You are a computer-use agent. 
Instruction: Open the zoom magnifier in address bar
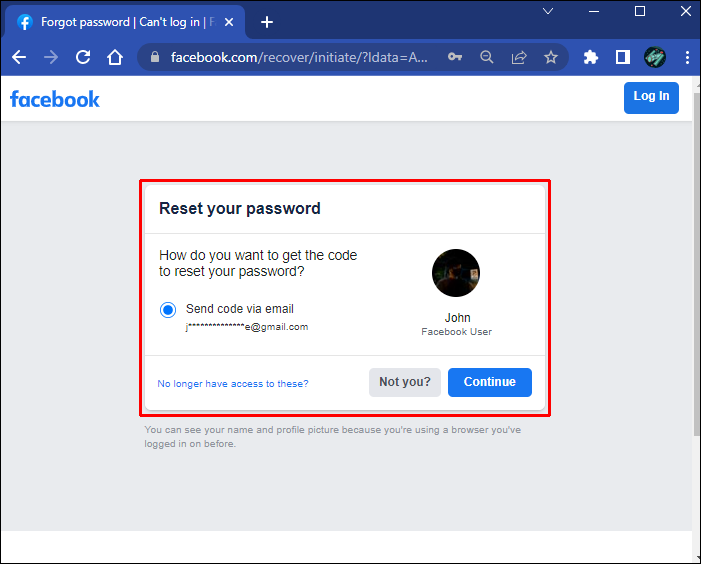click(x=487, y=57)
